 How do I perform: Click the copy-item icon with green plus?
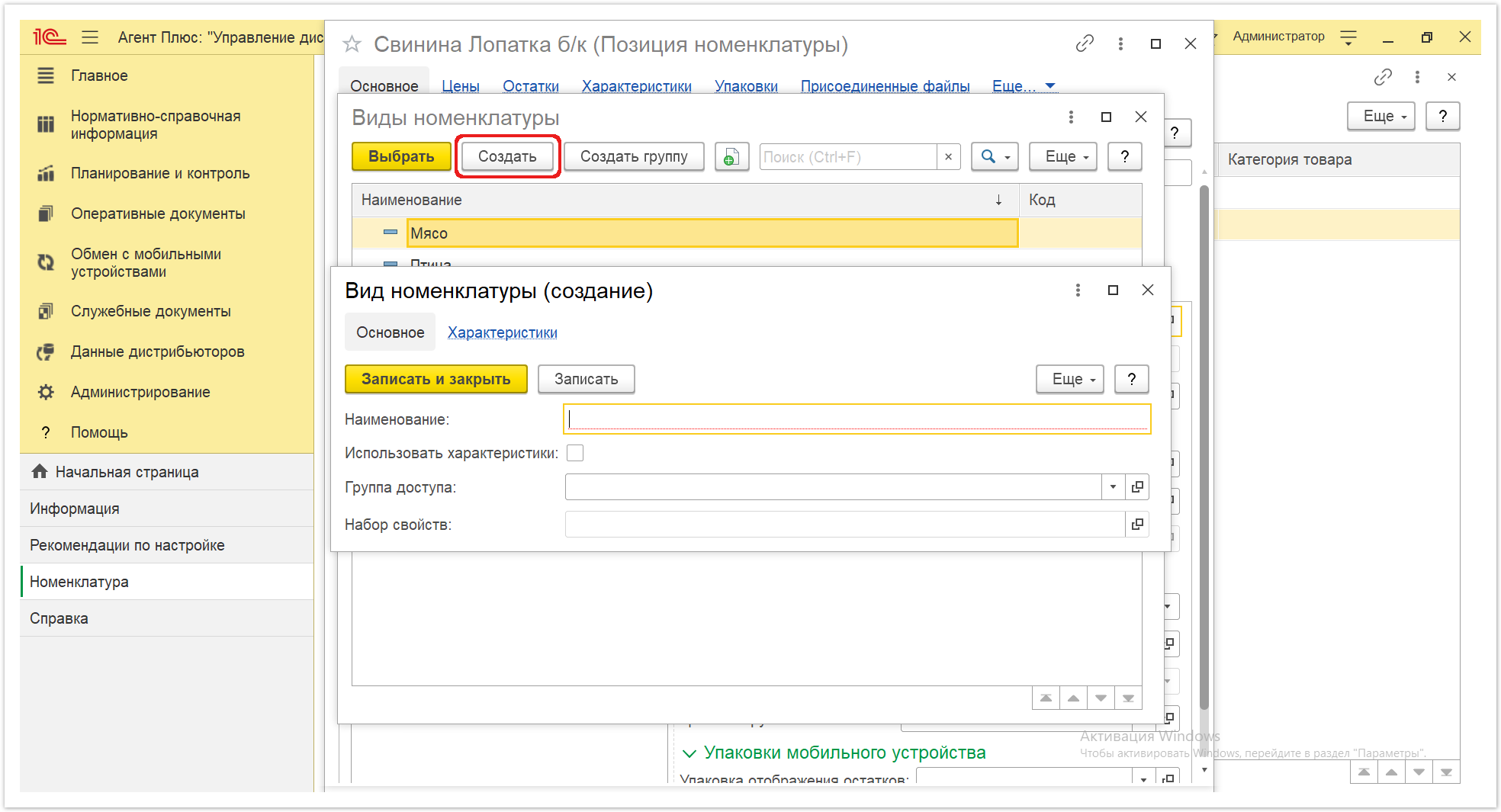[x=731, y=156]
